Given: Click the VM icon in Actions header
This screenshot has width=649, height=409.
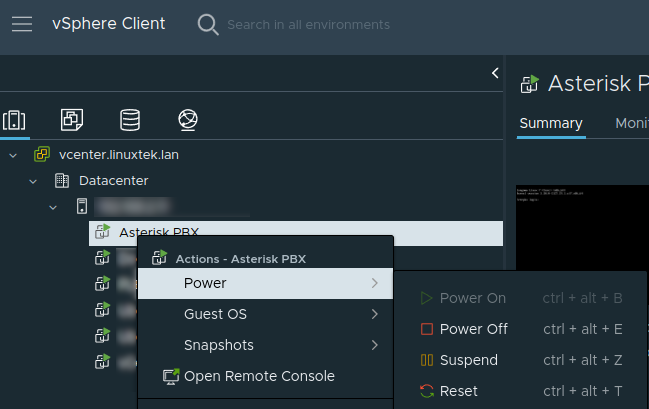Looking at the screenshot, I should click(159, 257).
